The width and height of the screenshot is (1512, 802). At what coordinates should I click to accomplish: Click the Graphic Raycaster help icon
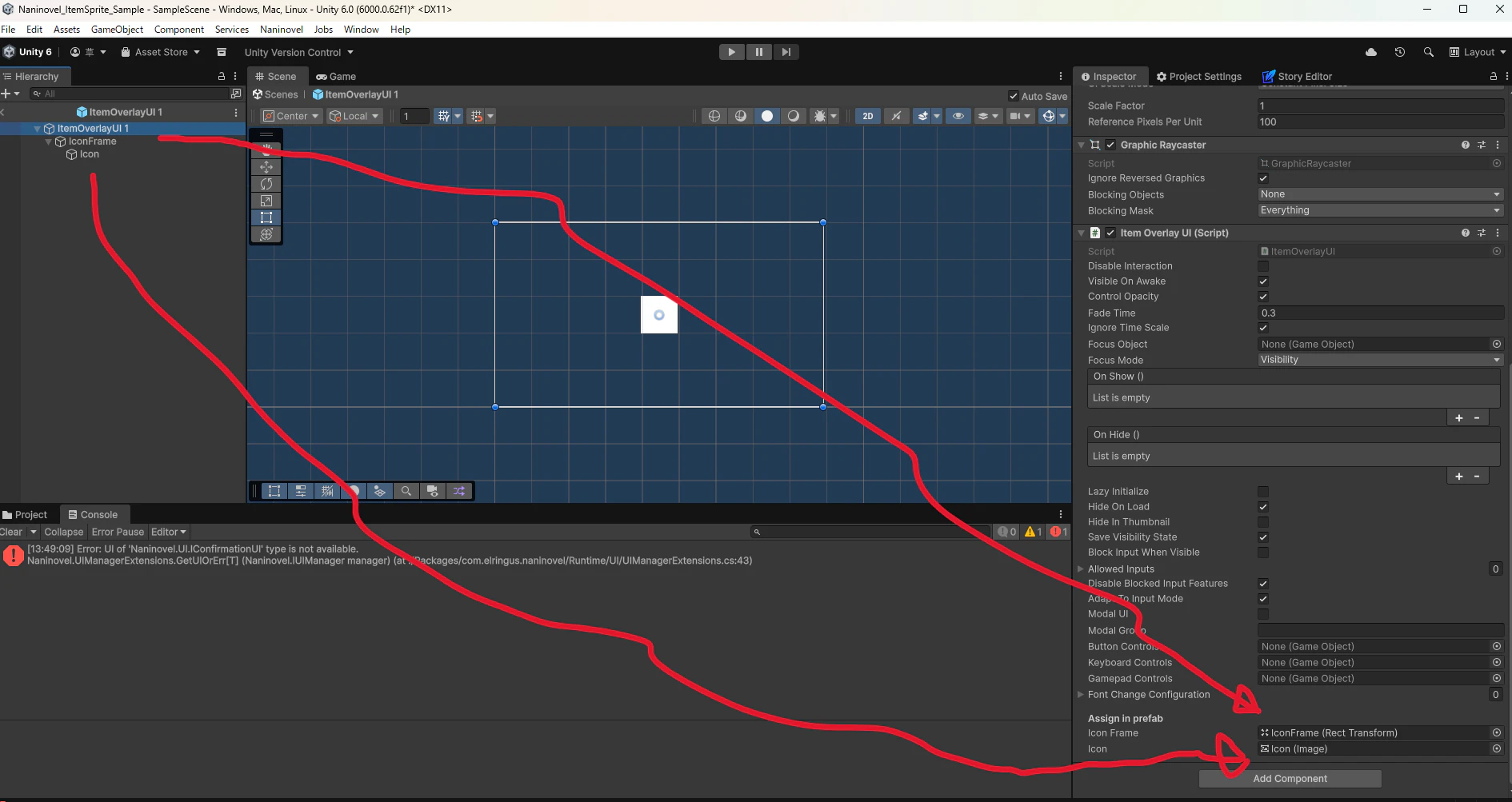1466,145
